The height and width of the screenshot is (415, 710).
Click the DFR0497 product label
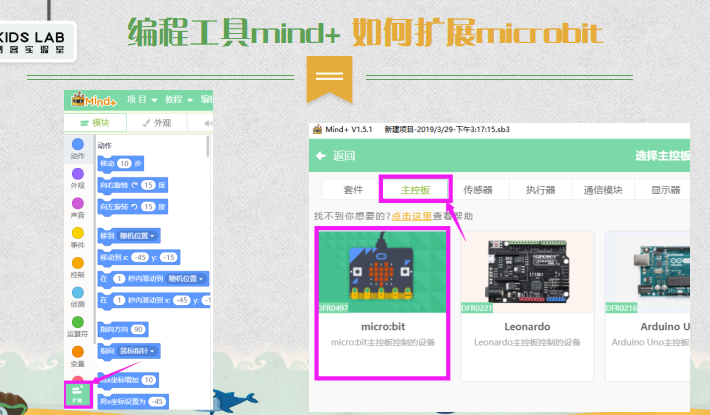click(x=334, y=308)
